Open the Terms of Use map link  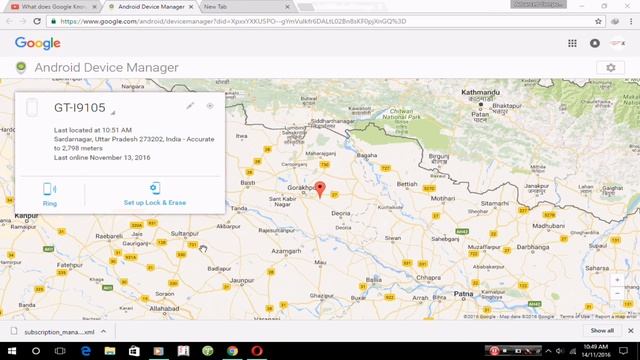pos(575,316)
